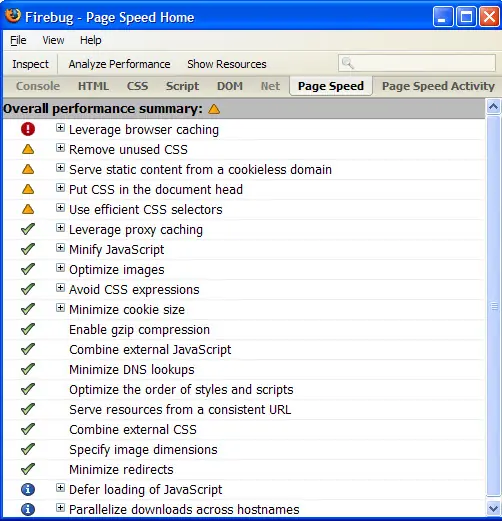Open the File menu
The width and height of the screenshot is (502, 521).
pyautogui.click(x=18, y=40)
